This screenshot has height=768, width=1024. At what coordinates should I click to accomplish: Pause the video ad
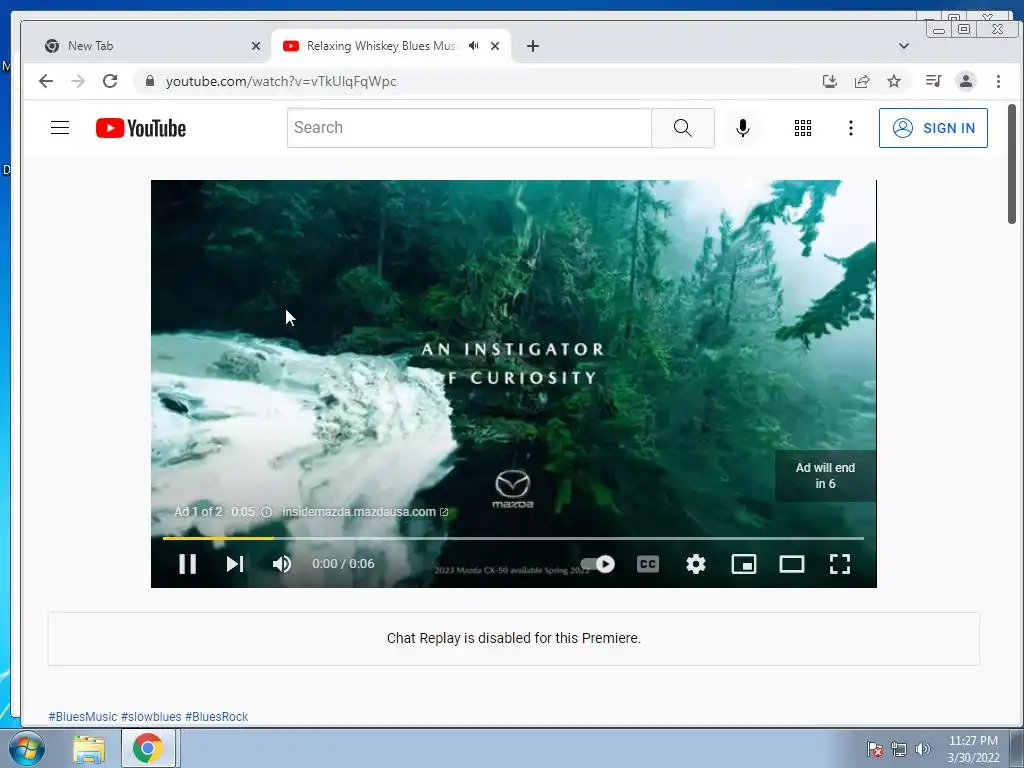pos(187,564)
